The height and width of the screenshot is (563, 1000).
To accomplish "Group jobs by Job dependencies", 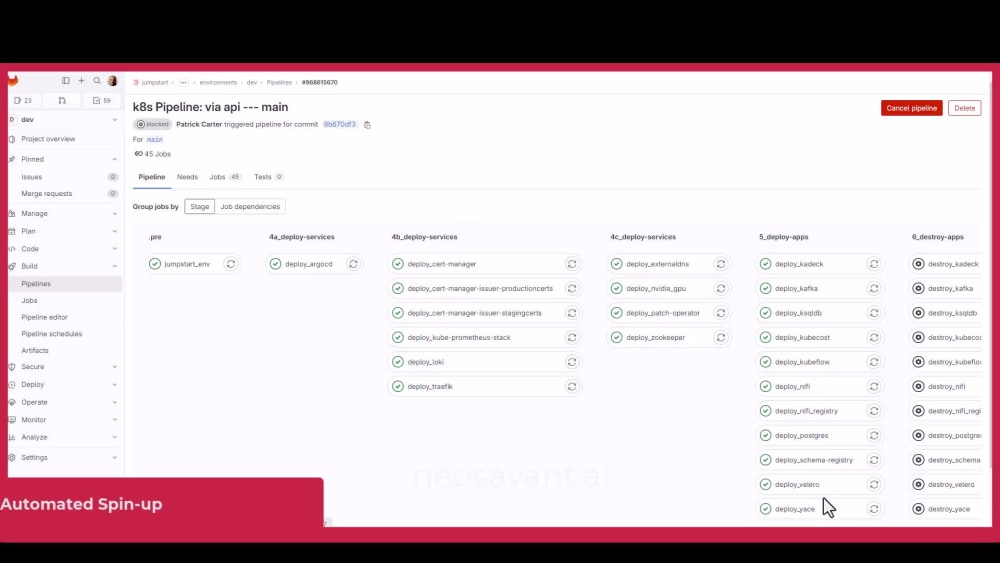I will (x=250, y=207).
